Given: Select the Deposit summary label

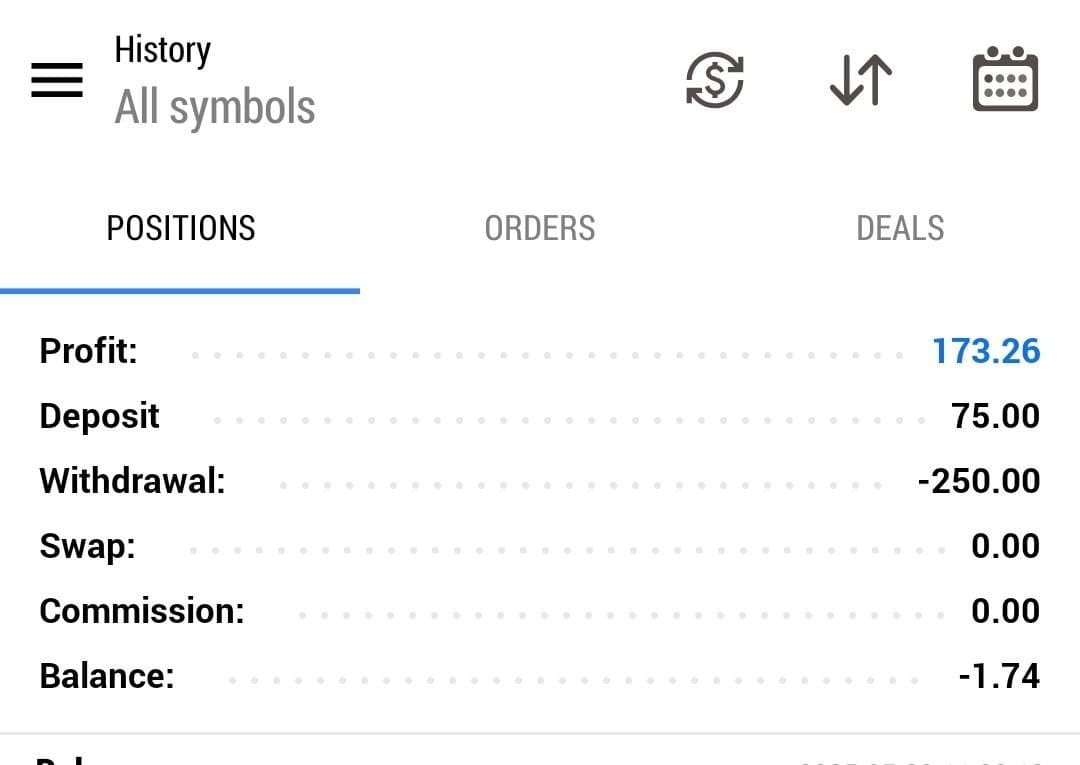Looking at the screenshot, I should (99, 416).
